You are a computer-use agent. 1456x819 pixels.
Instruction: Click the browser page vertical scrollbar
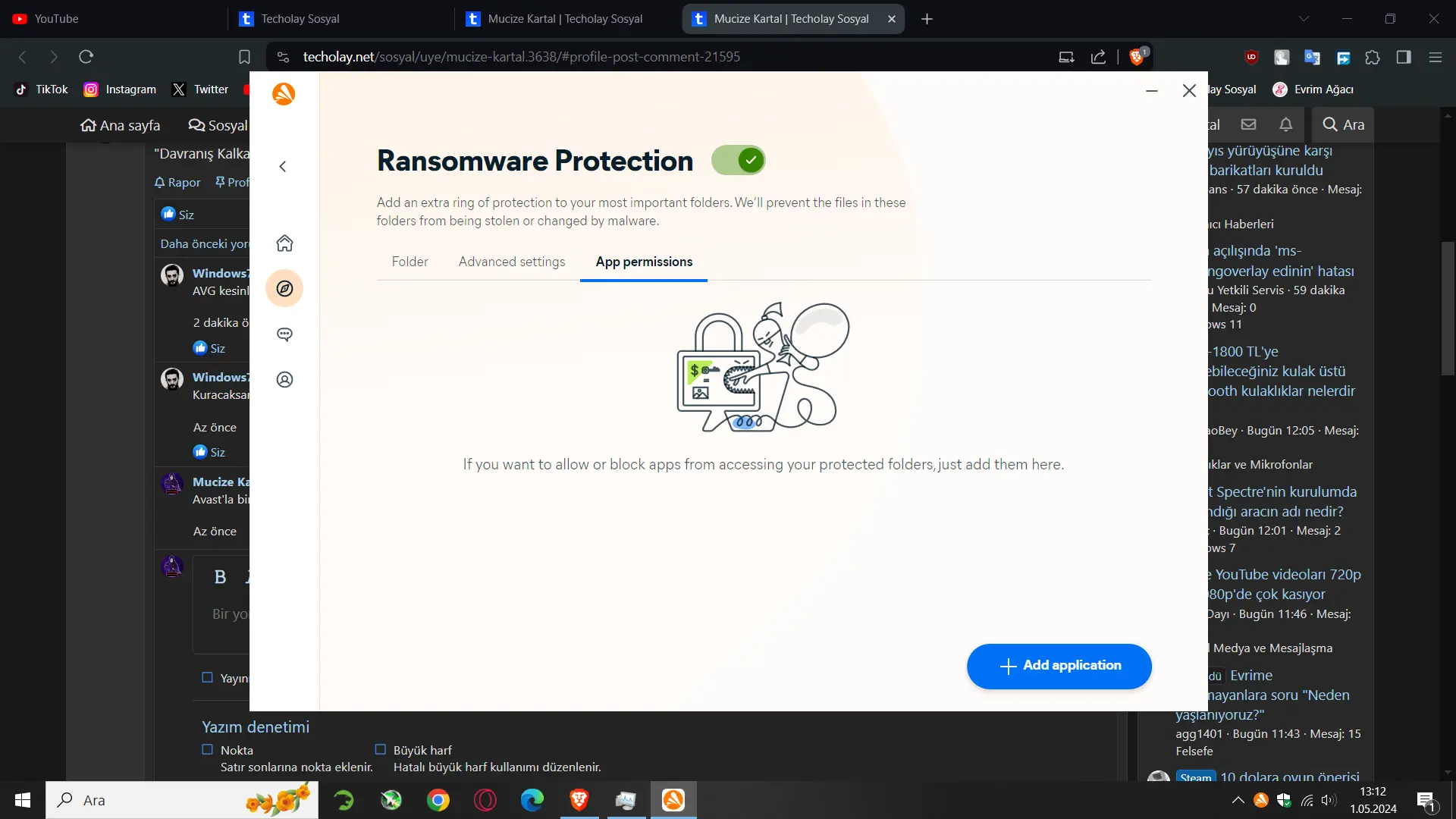pos(1448,308)
